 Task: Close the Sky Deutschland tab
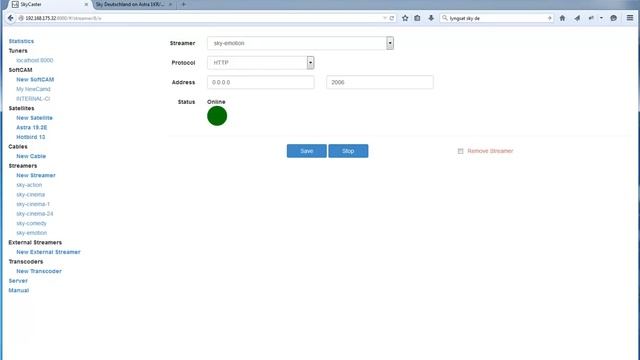pos(170,4)
